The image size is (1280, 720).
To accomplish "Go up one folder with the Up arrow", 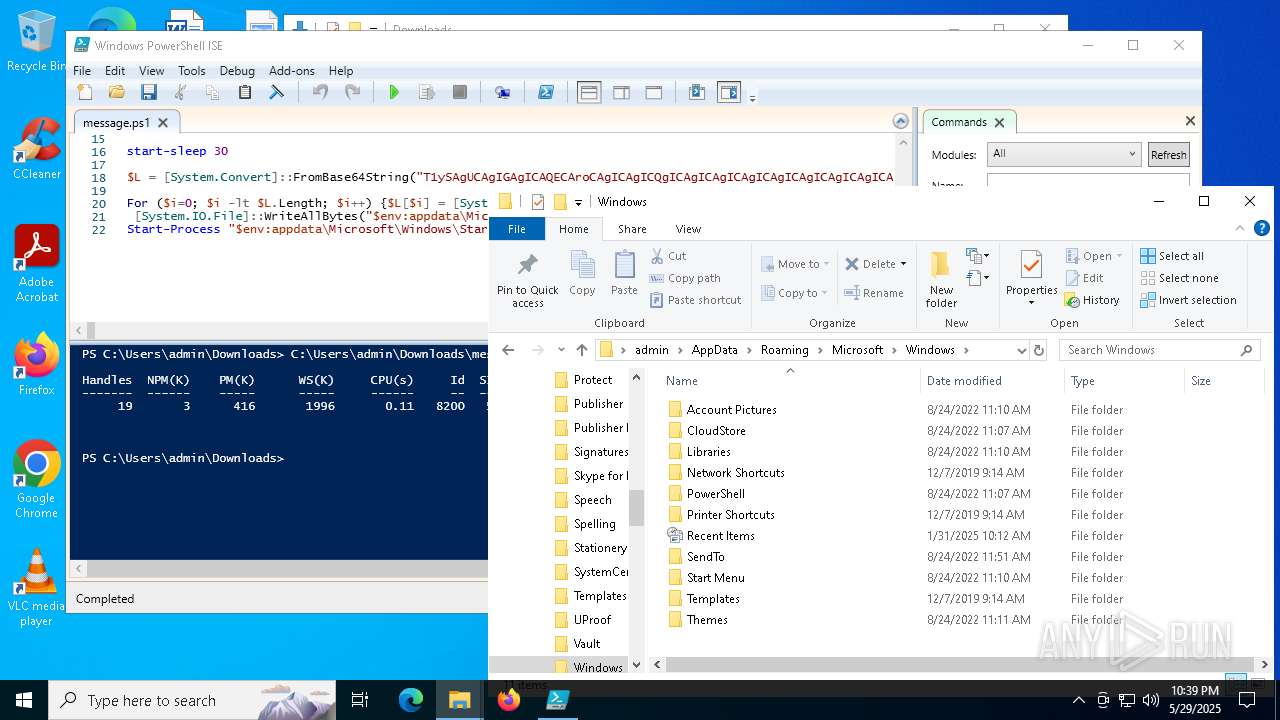I will (582, 350).
